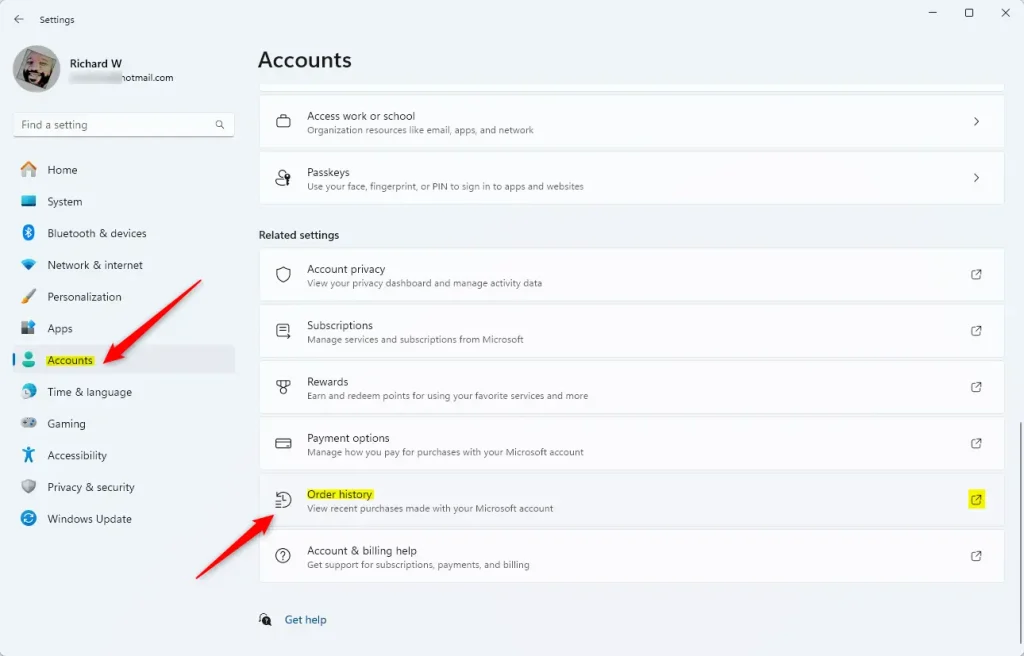
Task: Open Account privacy external link icon
Action: point(976,274)
